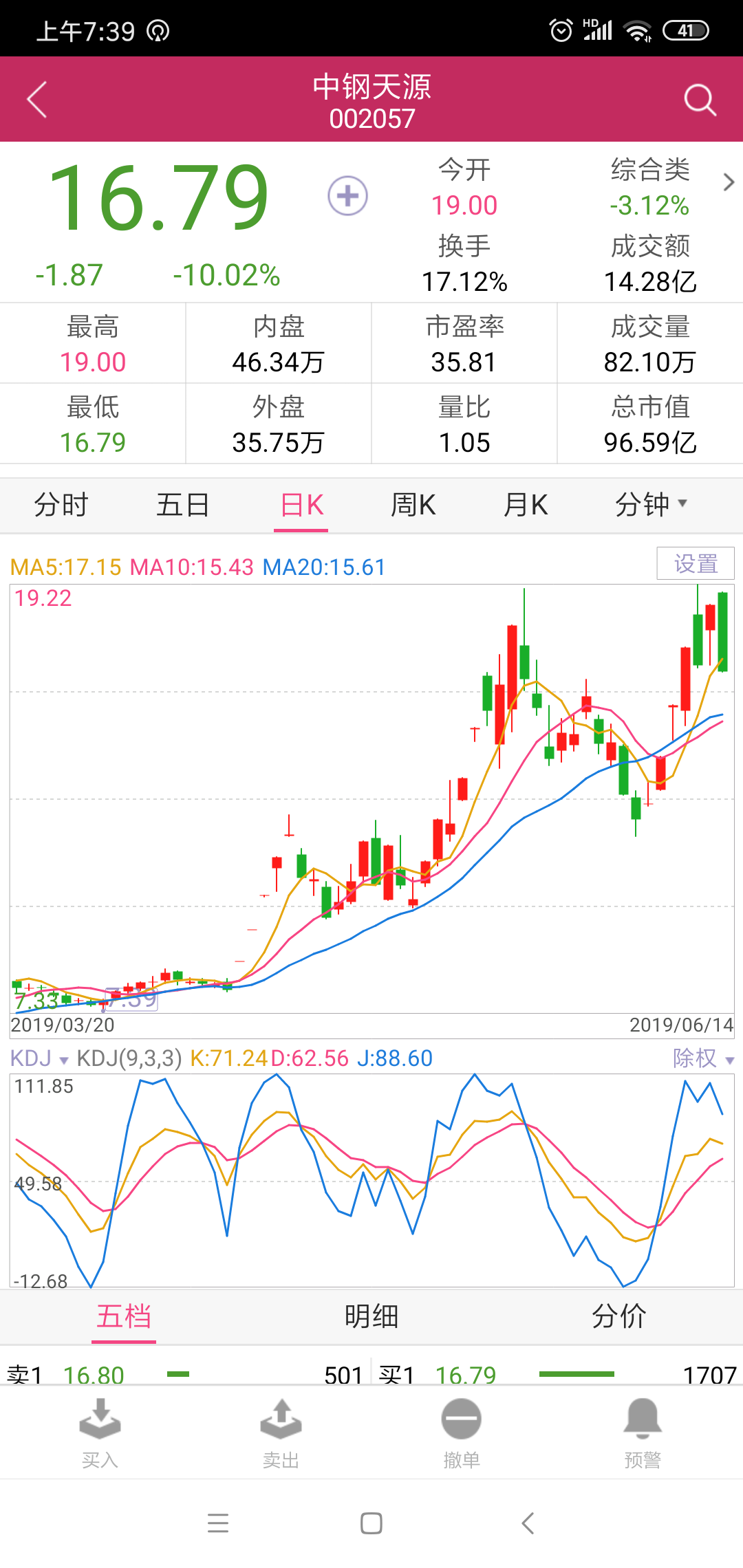Tap the 综合类 change -3.12%
The width and height of the screenshot is (743, 1568).
click(x=649, y=206)
